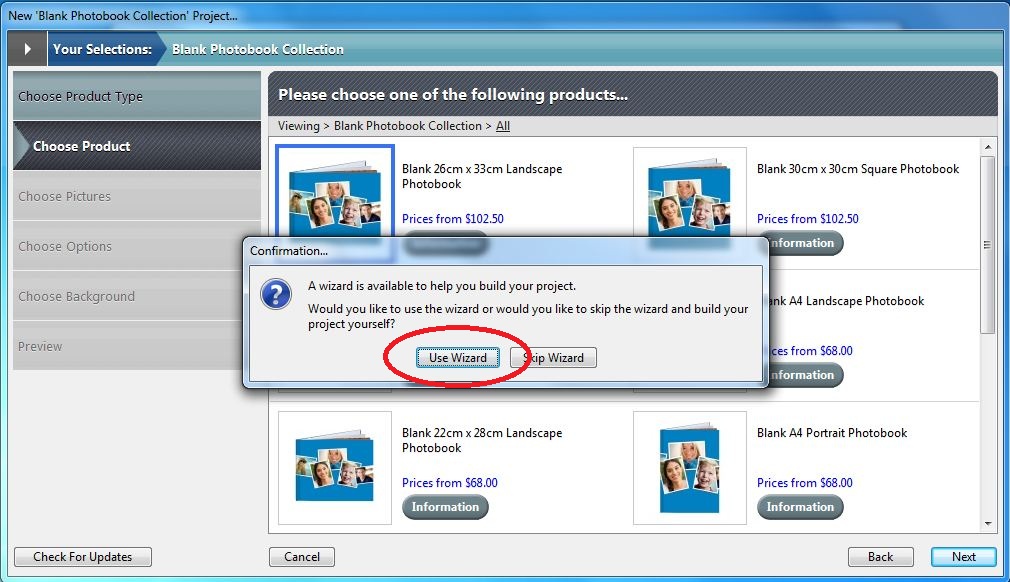Click the A4 Portrait Photobook price text
This screenshot has width=1010, height=582.
pyautogui.click(x=805, y=483)
